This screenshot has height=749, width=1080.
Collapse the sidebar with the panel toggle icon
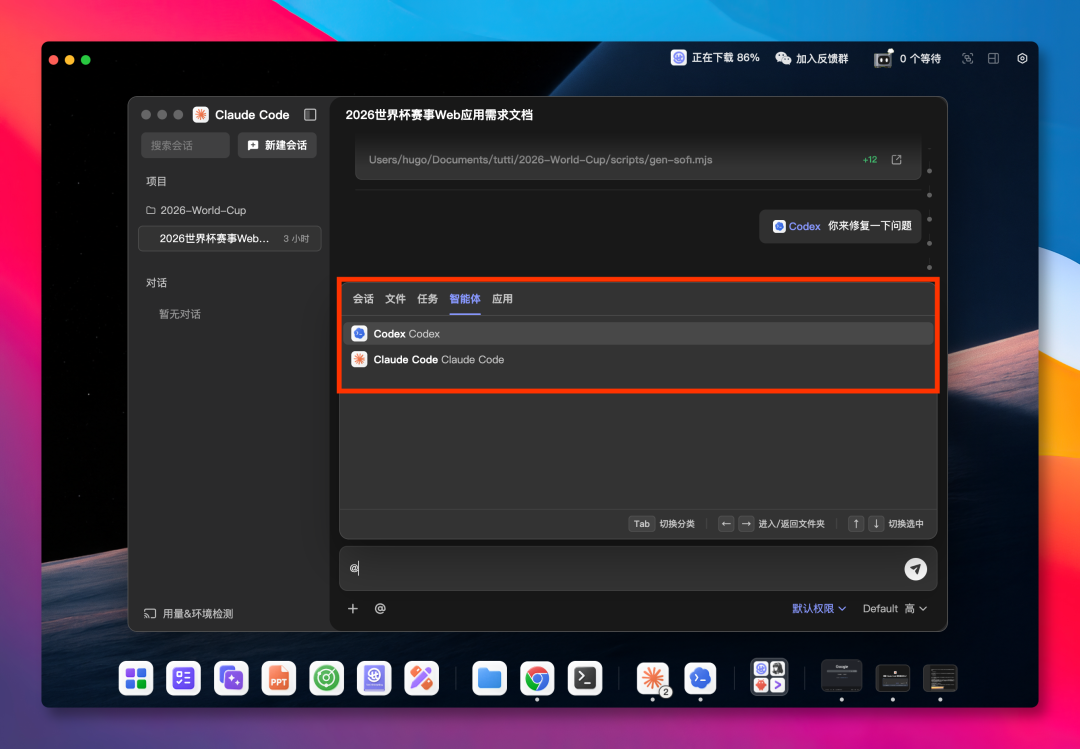[310, 114]
